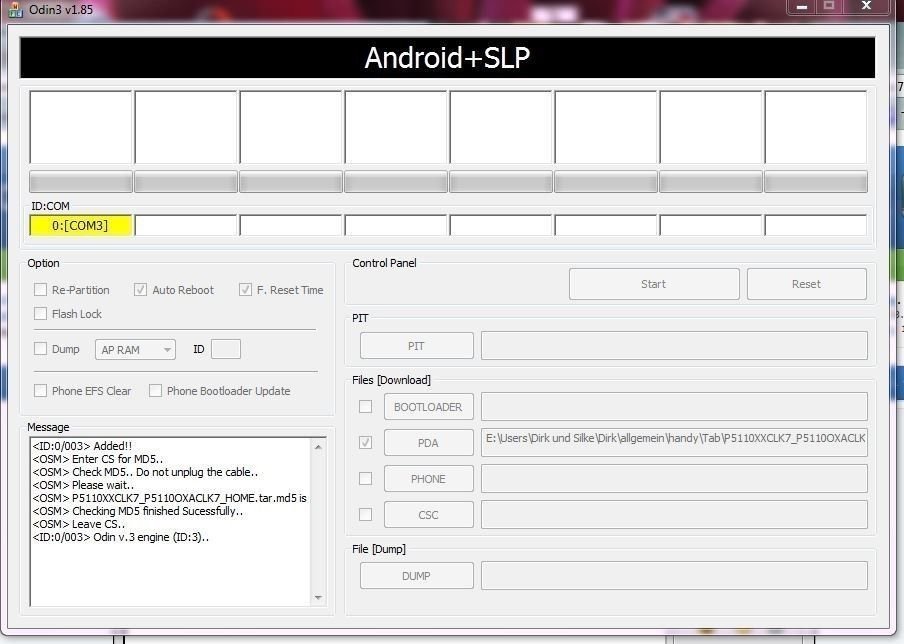Click the BOOTLOADER file path field
Screen dimensions: 904x644
(675, 406)
